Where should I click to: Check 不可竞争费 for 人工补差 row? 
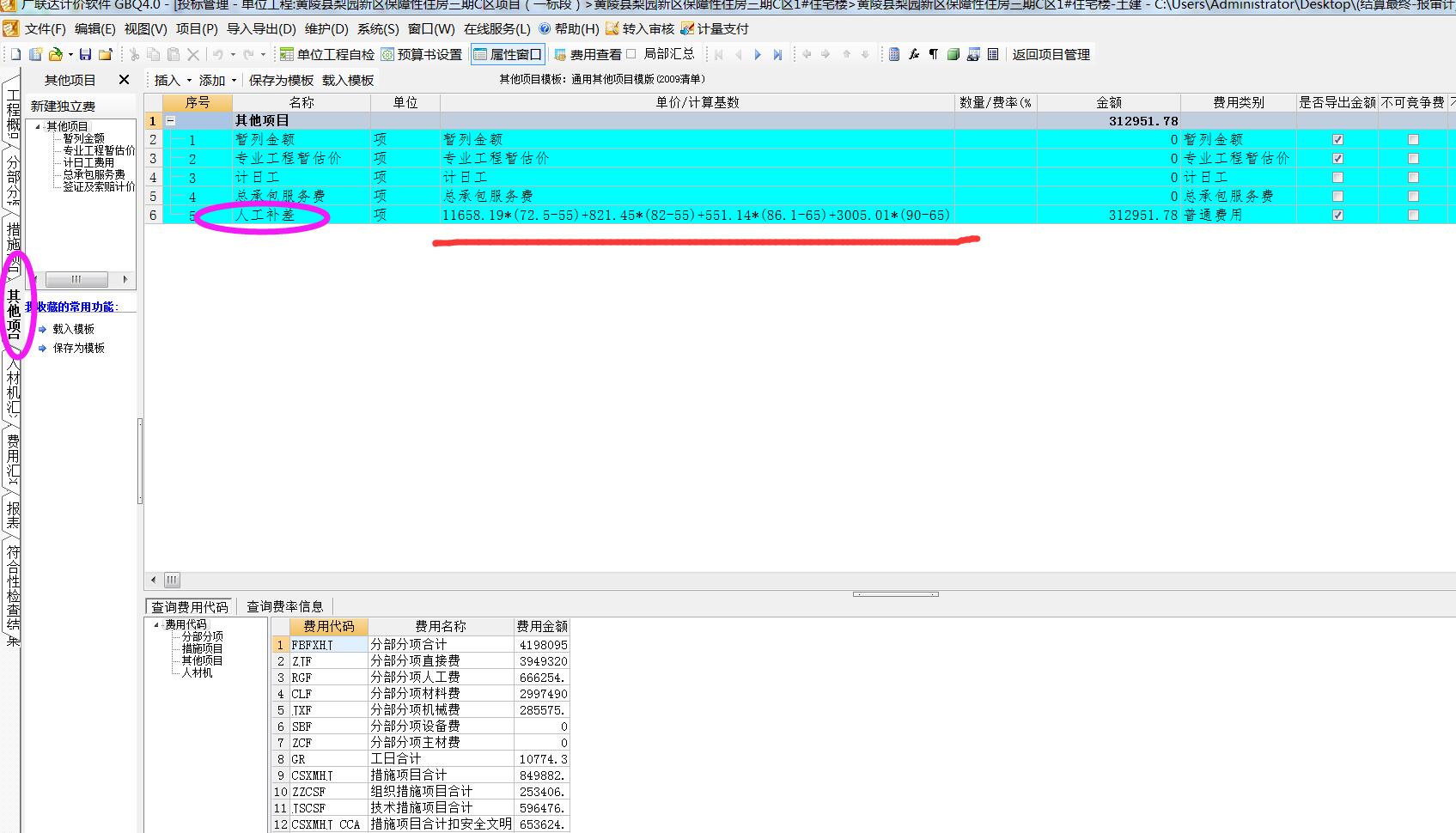coord(1413,215)
